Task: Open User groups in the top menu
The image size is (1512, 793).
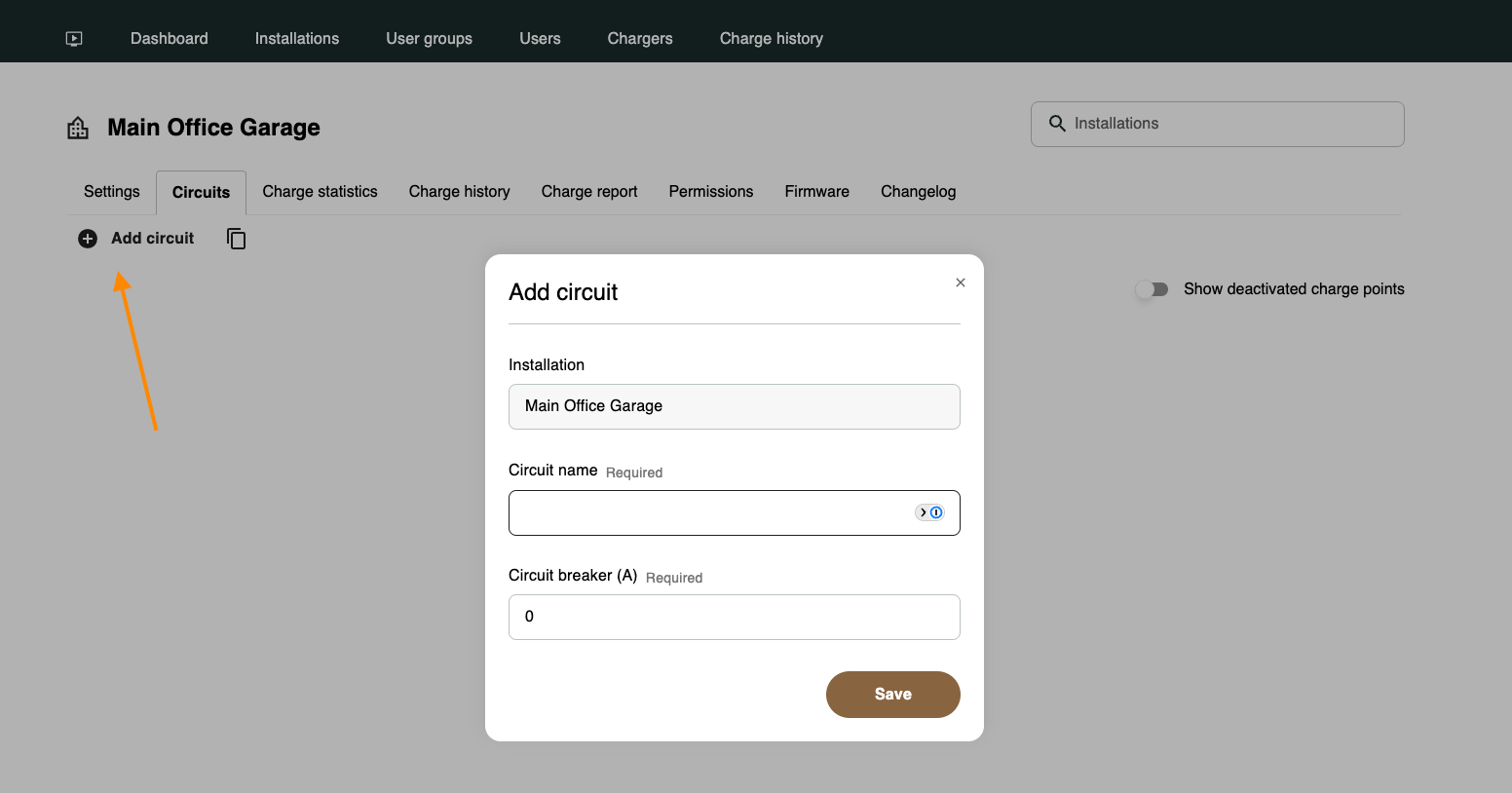Action: coord(429,39)
